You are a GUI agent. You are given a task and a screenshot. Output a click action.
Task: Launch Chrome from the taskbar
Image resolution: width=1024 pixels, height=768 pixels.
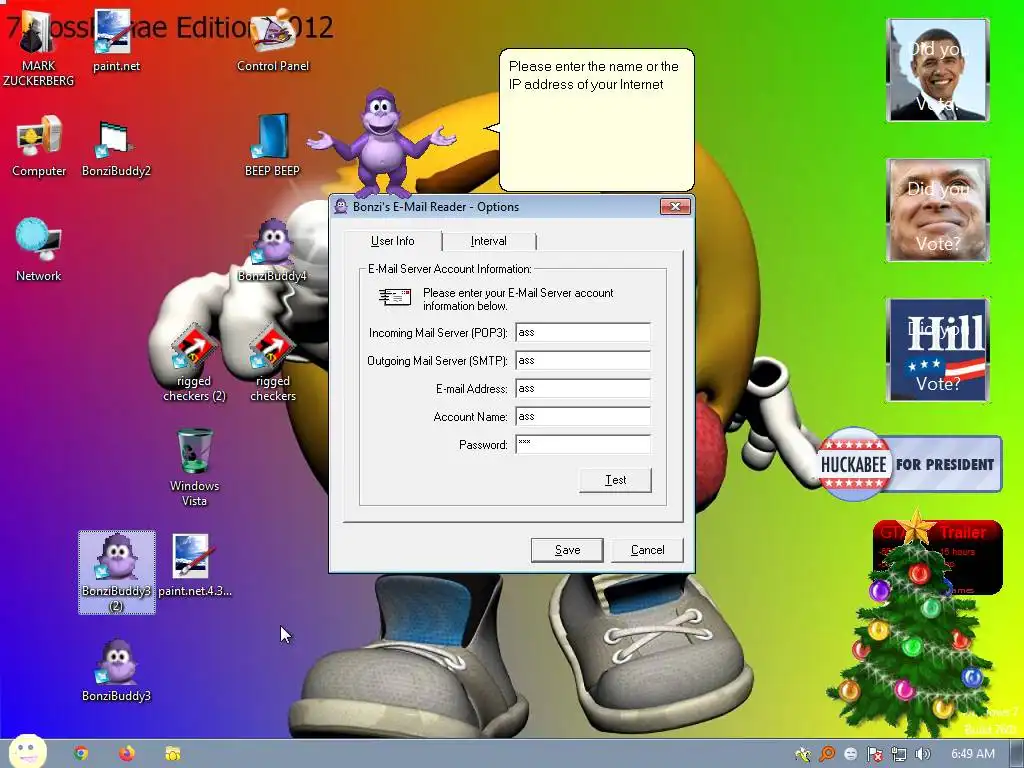coord(81,754)
